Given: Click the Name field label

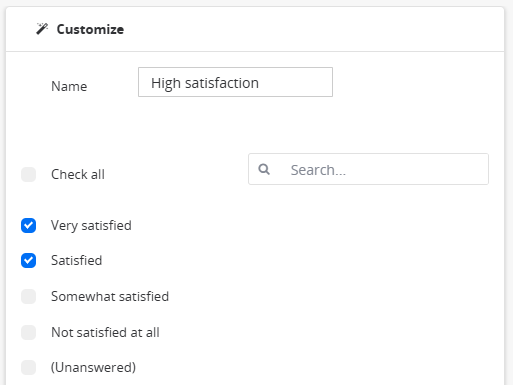Looking at the screenshot, I should pyautogui.click(x=69, y=86).
